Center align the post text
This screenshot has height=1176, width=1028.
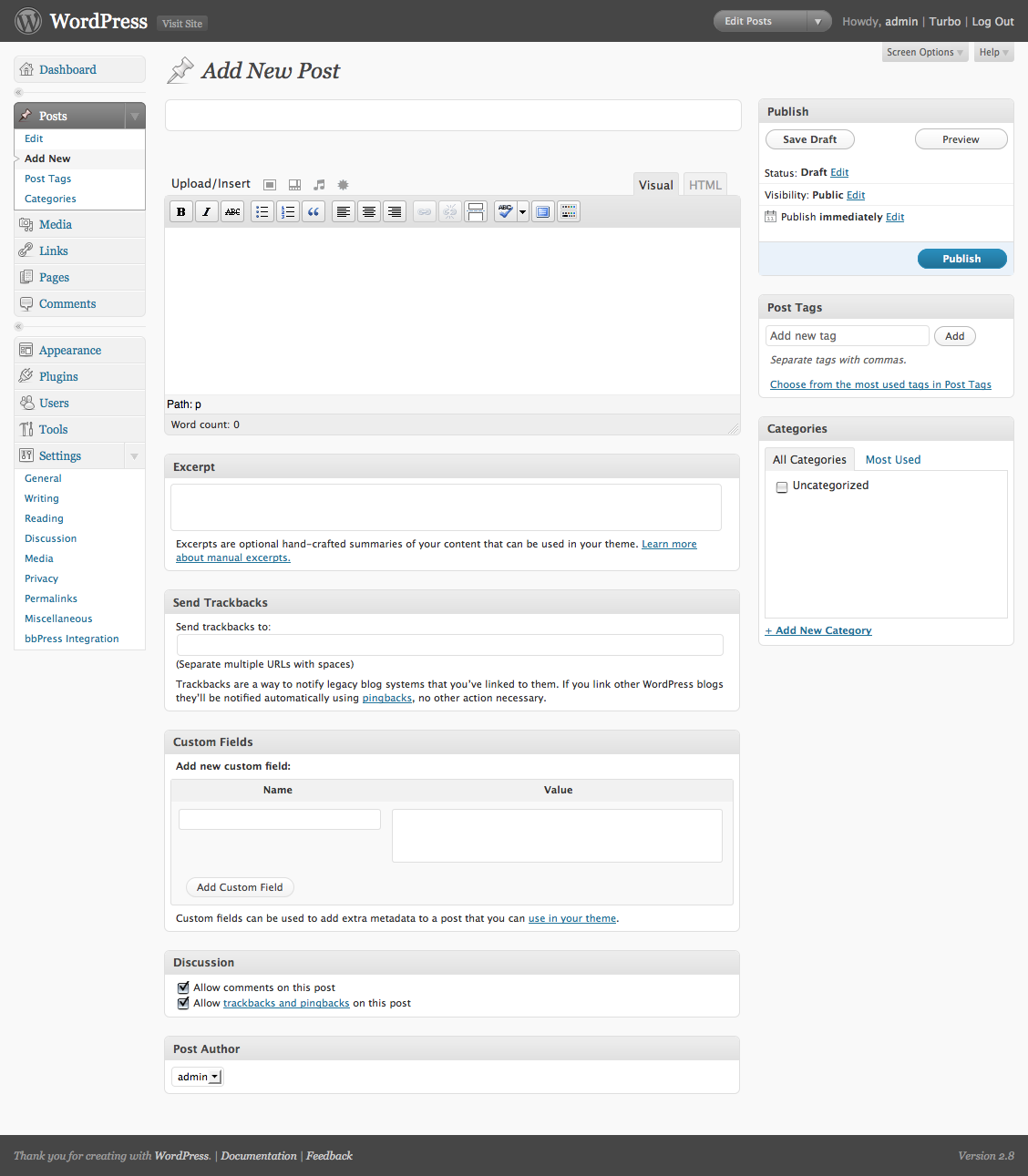tap(369, 212)
